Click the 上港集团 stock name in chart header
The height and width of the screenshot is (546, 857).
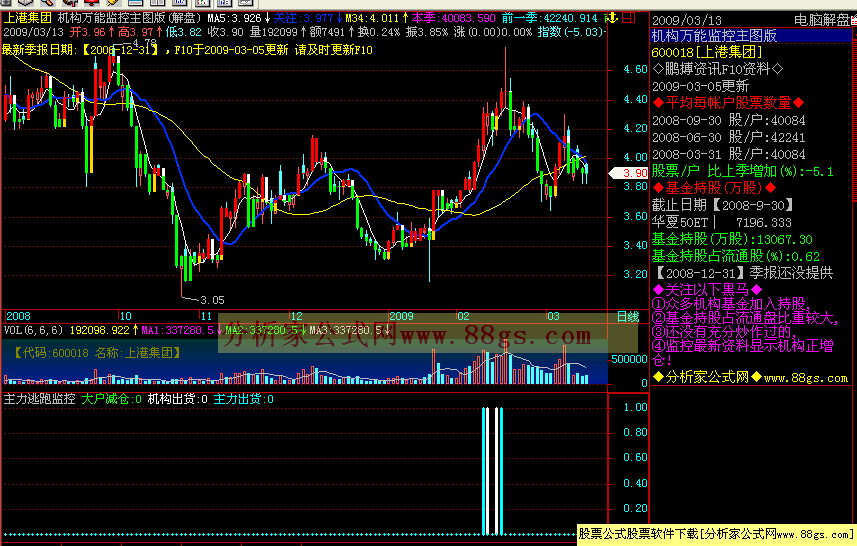click(x=27, y=18)
